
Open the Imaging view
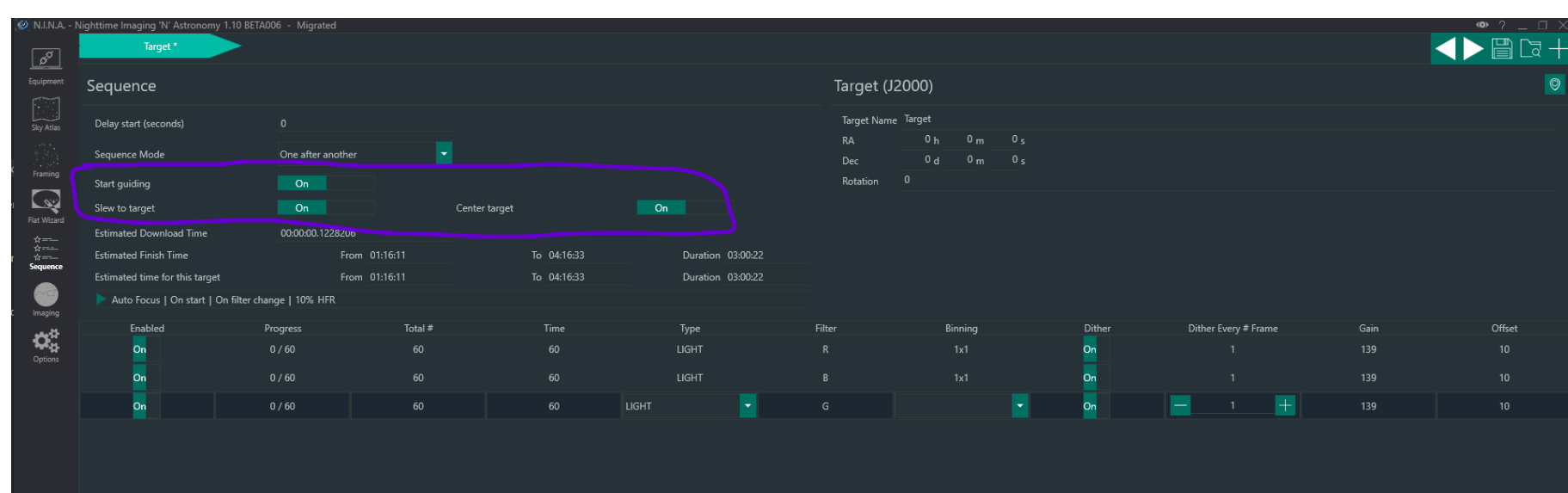point(46,299)
